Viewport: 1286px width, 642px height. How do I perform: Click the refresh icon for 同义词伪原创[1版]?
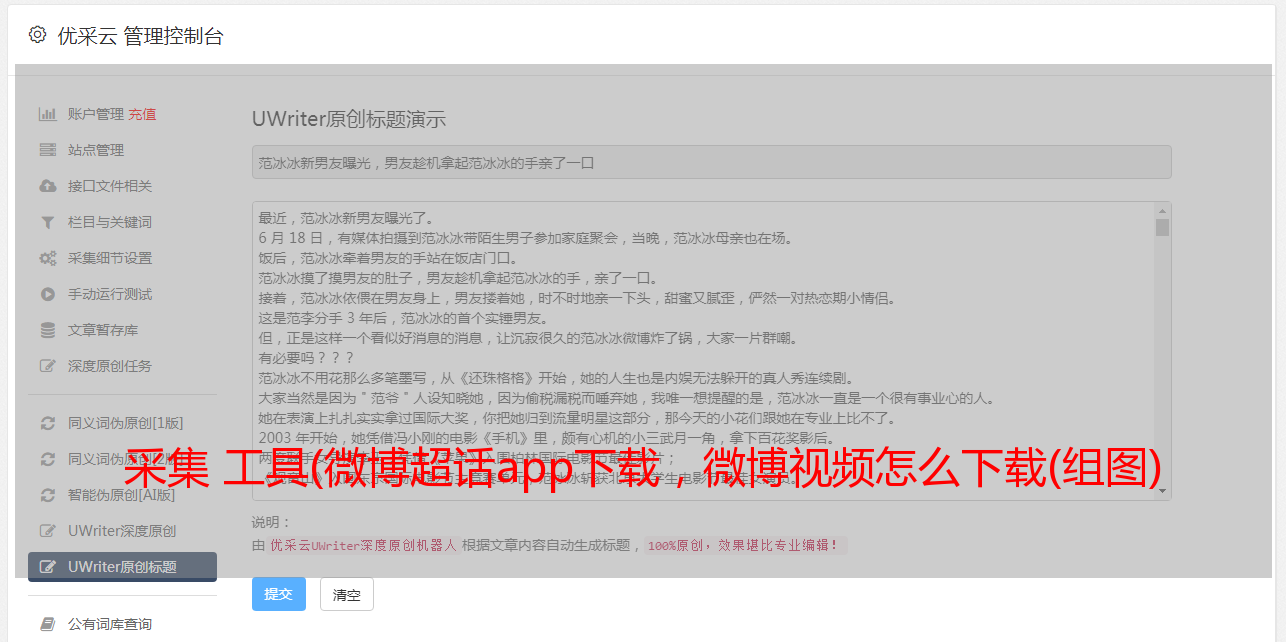(x=47, y=423)
